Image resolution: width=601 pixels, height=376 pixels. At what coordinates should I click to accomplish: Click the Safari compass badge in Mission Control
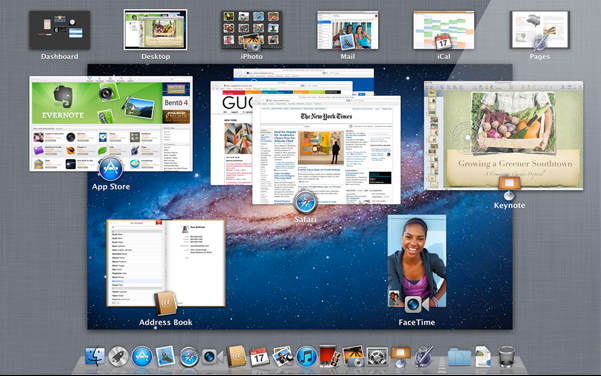305,202
